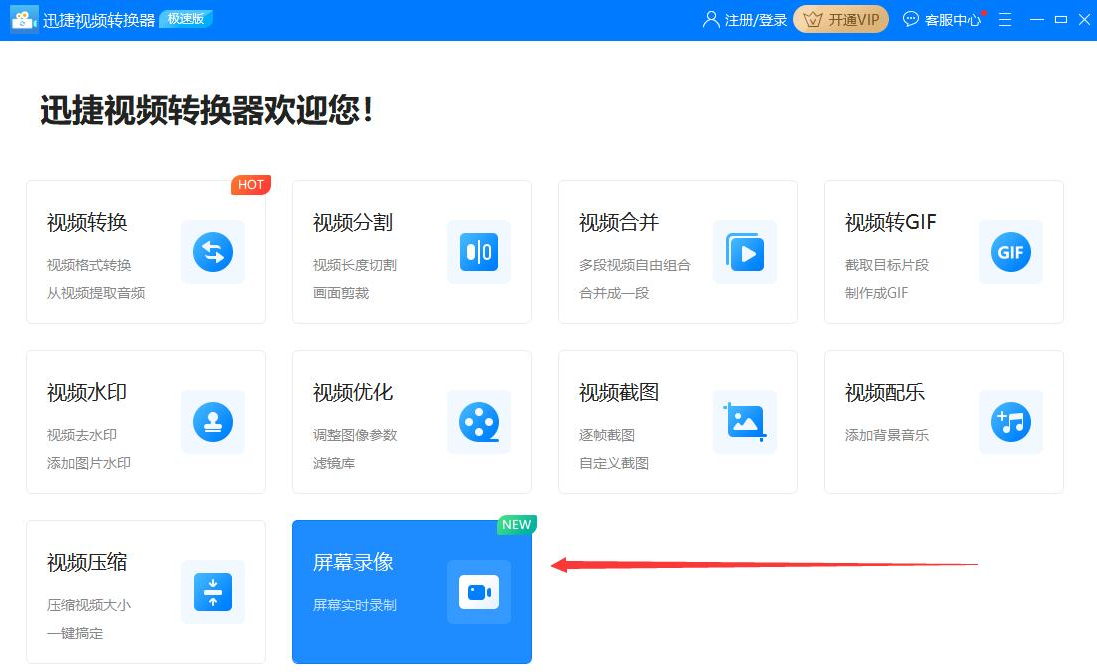This screenshot has width=1097, height=672.
Task: Click the text 一键搞定
Action: (x=75, y=633)
